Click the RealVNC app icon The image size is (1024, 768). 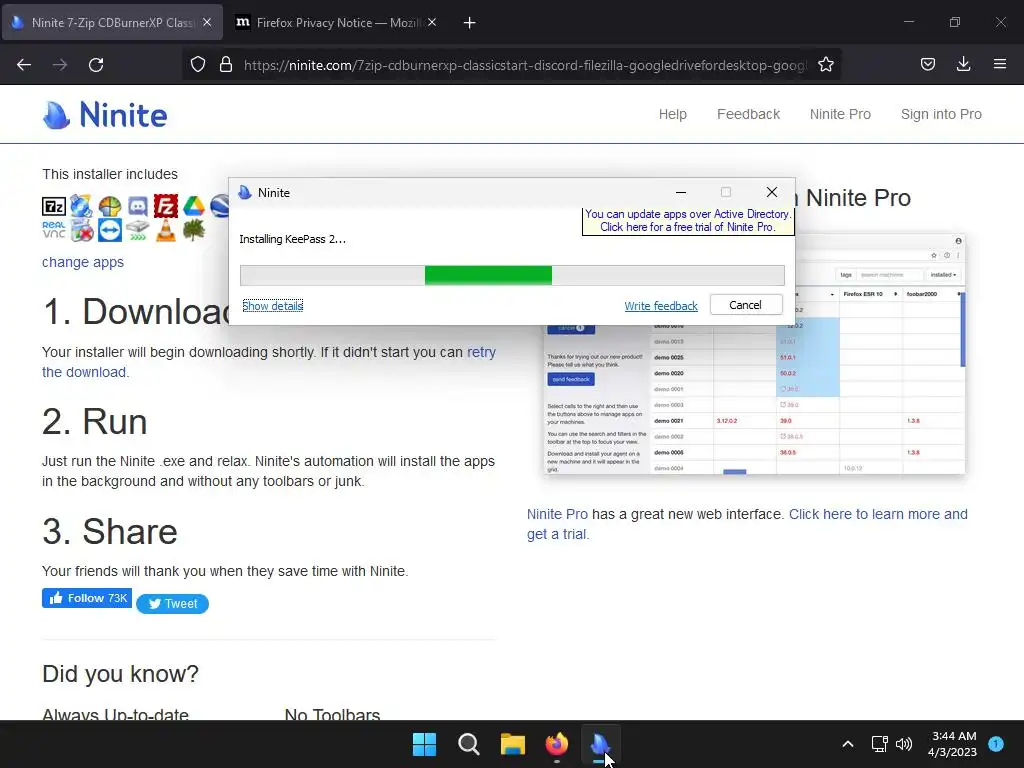[54, 230]
